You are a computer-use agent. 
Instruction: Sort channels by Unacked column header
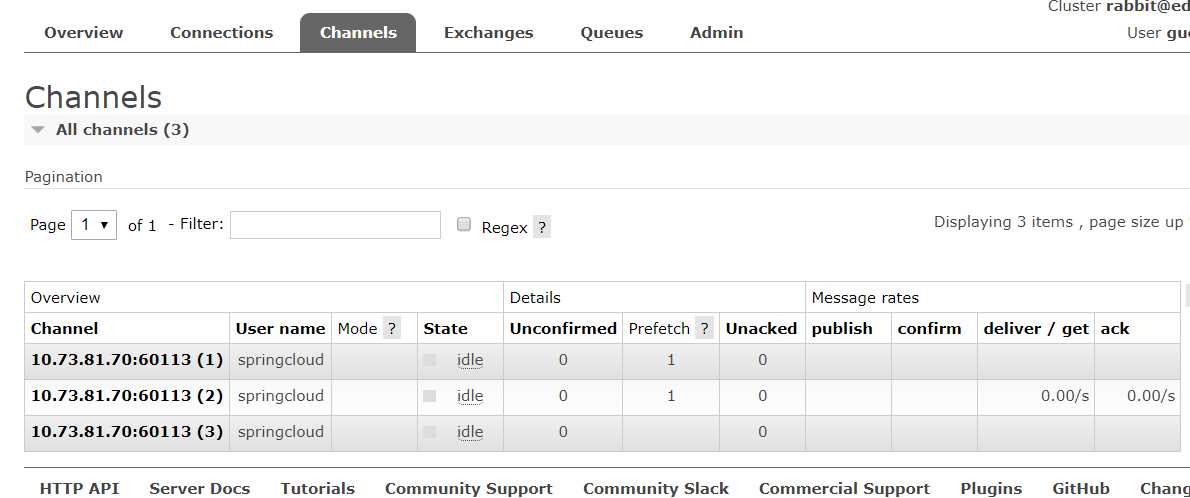pyautogui.click(x=761, y=328)
